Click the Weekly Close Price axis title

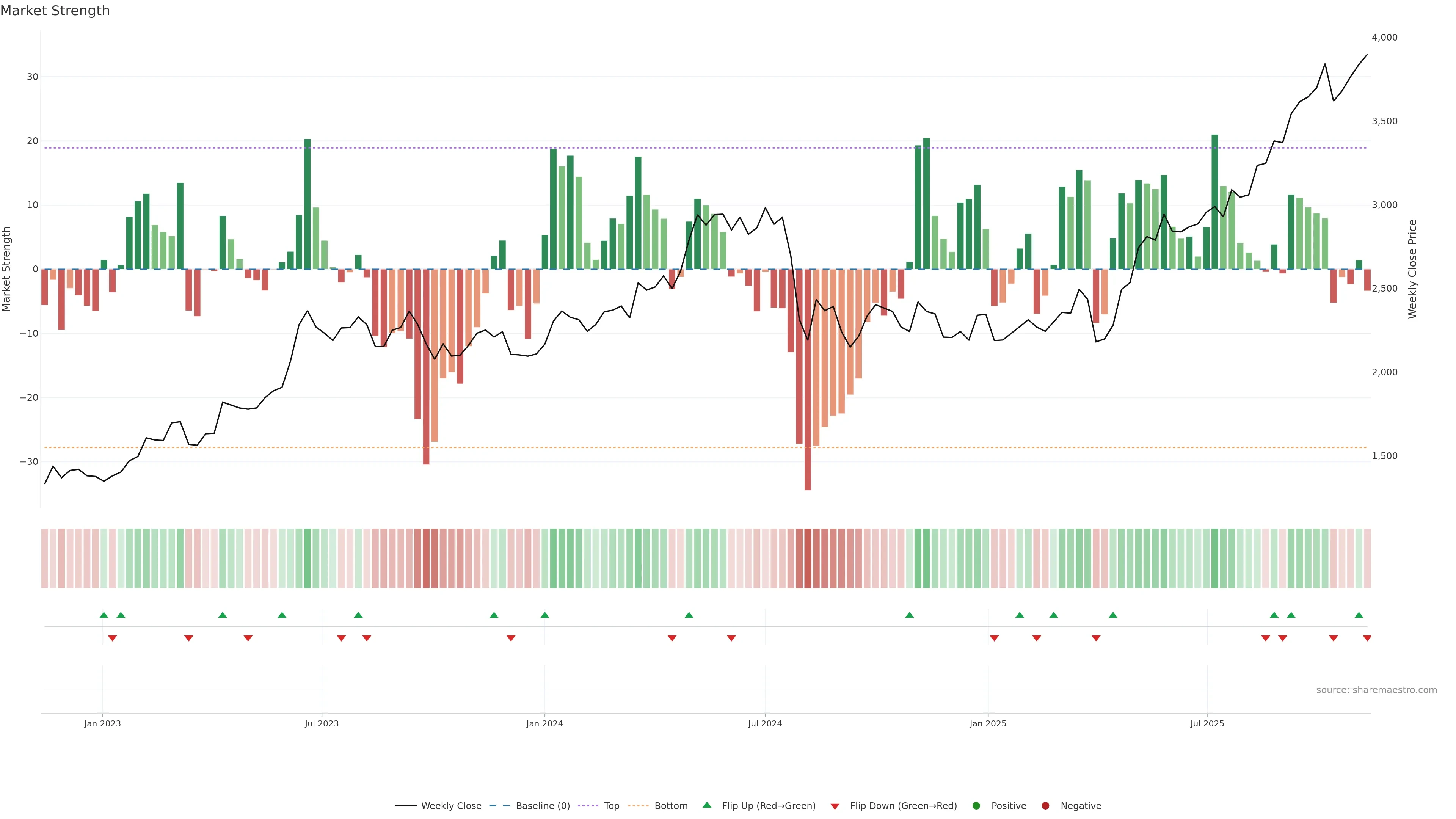click(1412, 269)
